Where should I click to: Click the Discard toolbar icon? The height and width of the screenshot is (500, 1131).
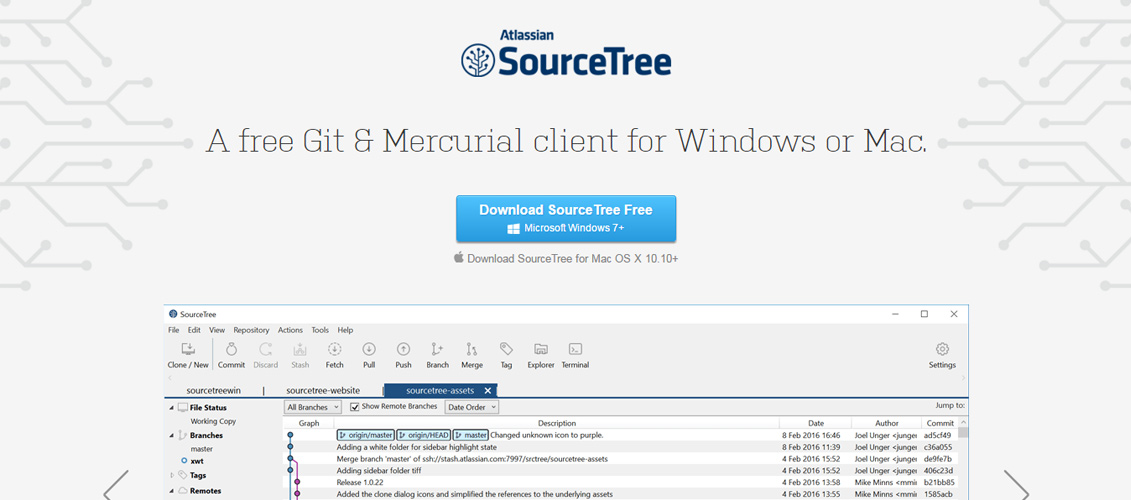tap(265, 349)
